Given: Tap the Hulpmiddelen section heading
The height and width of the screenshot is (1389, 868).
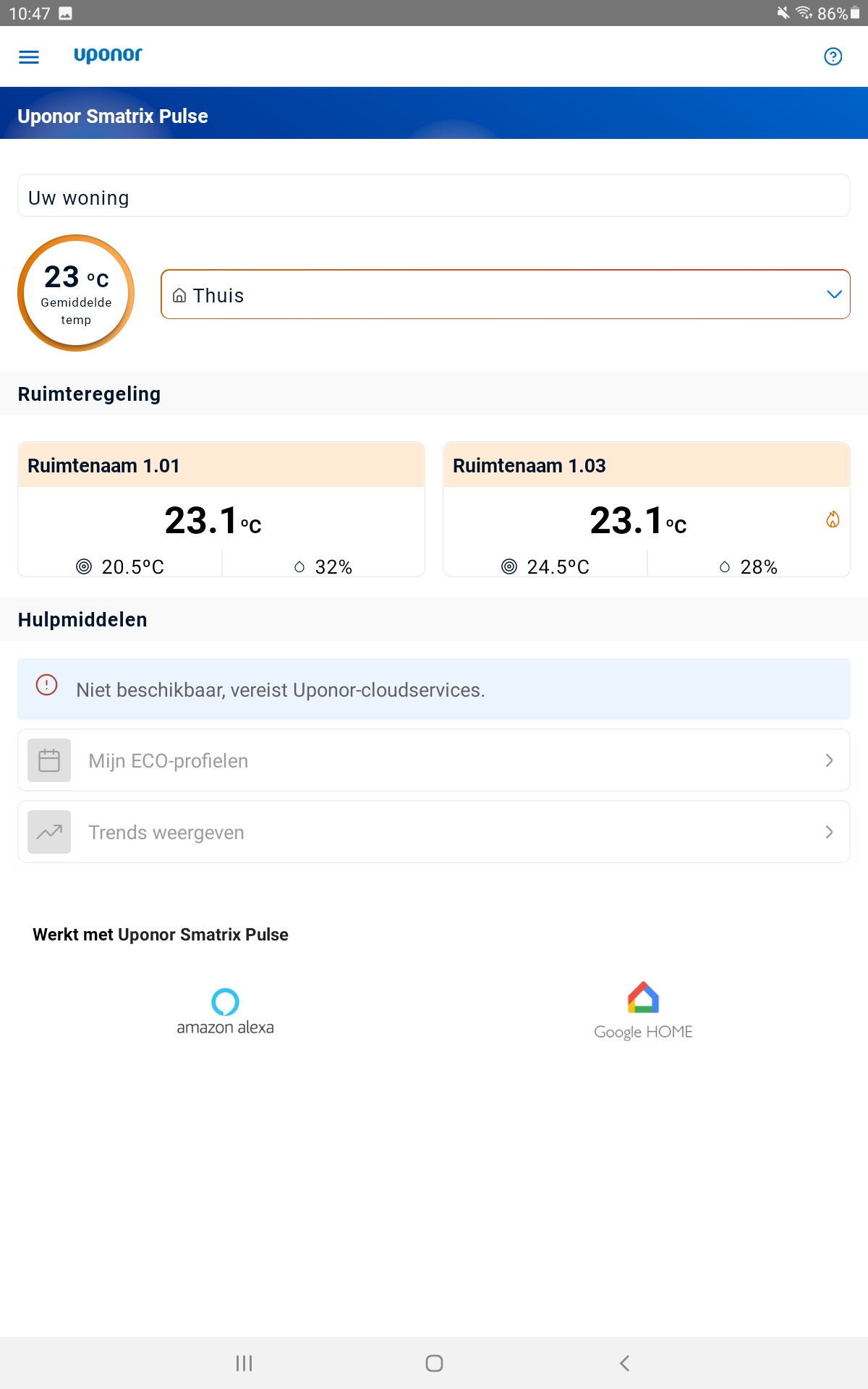Looking at the screenshot, I should (x=82, y=619).
